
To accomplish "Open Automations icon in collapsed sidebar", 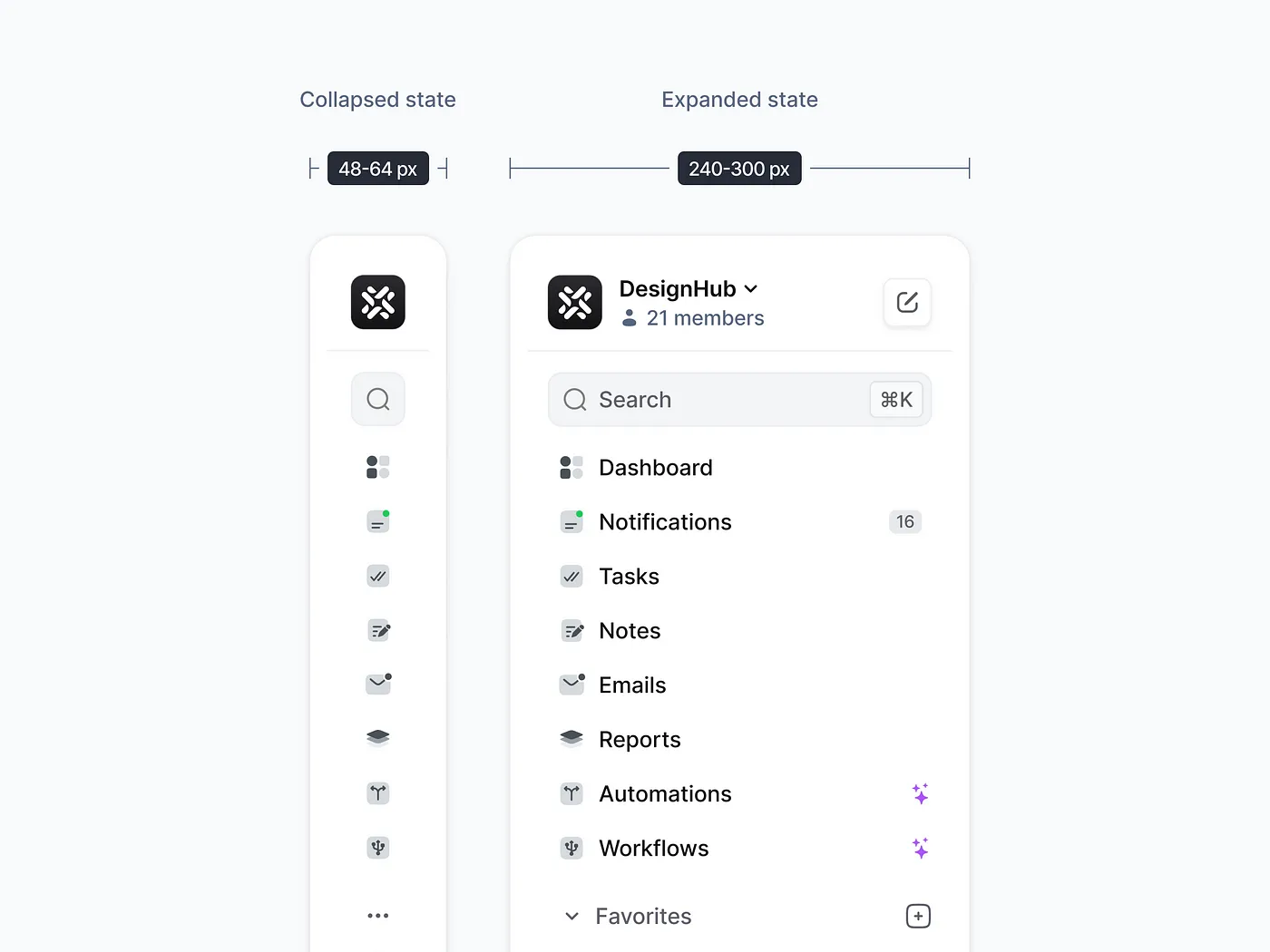I will [378, 793].
